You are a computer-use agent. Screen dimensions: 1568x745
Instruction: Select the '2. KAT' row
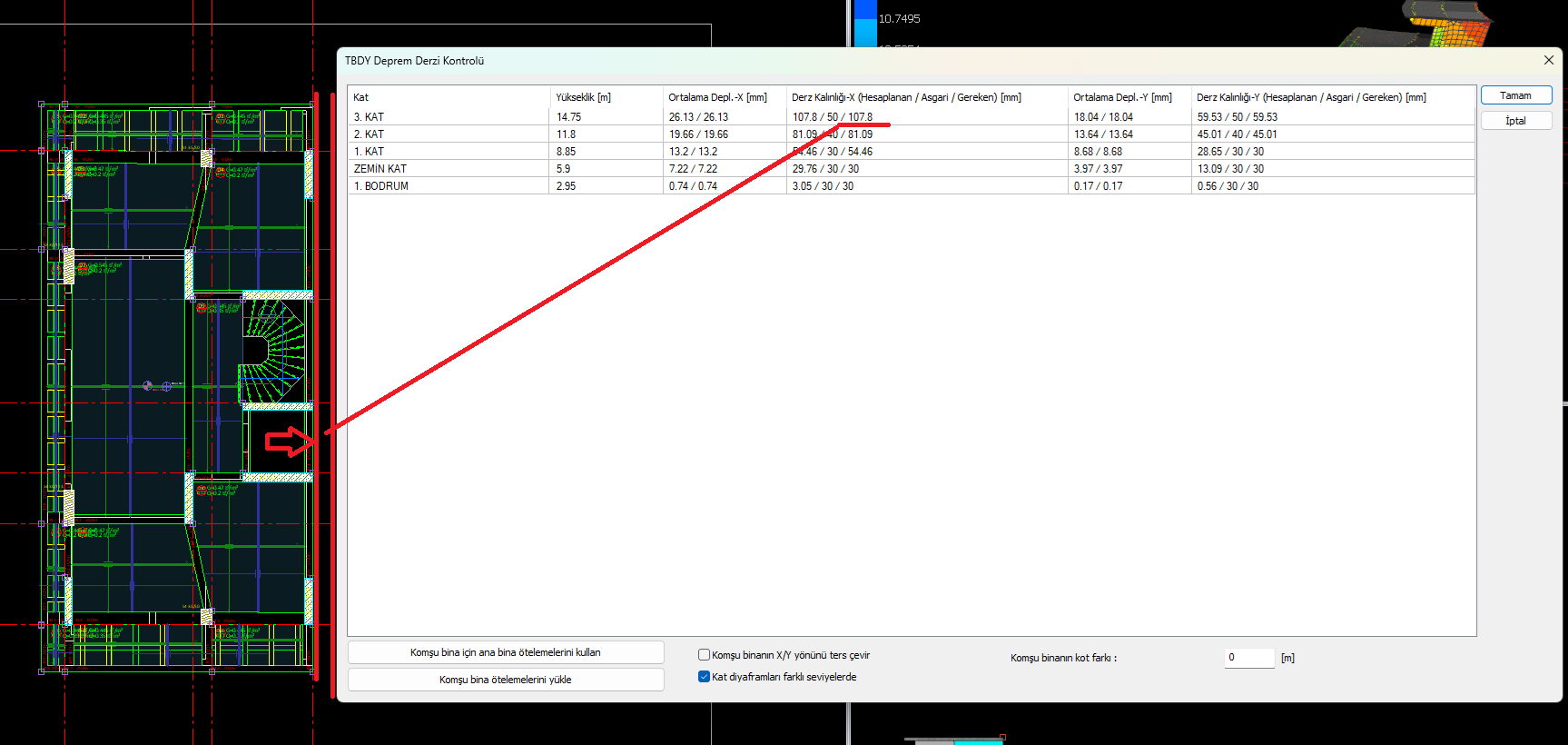[x=912, y=134]
